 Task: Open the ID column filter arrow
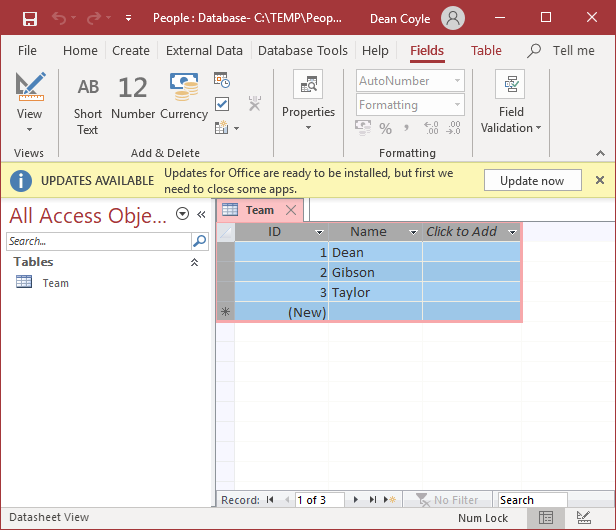319,232
